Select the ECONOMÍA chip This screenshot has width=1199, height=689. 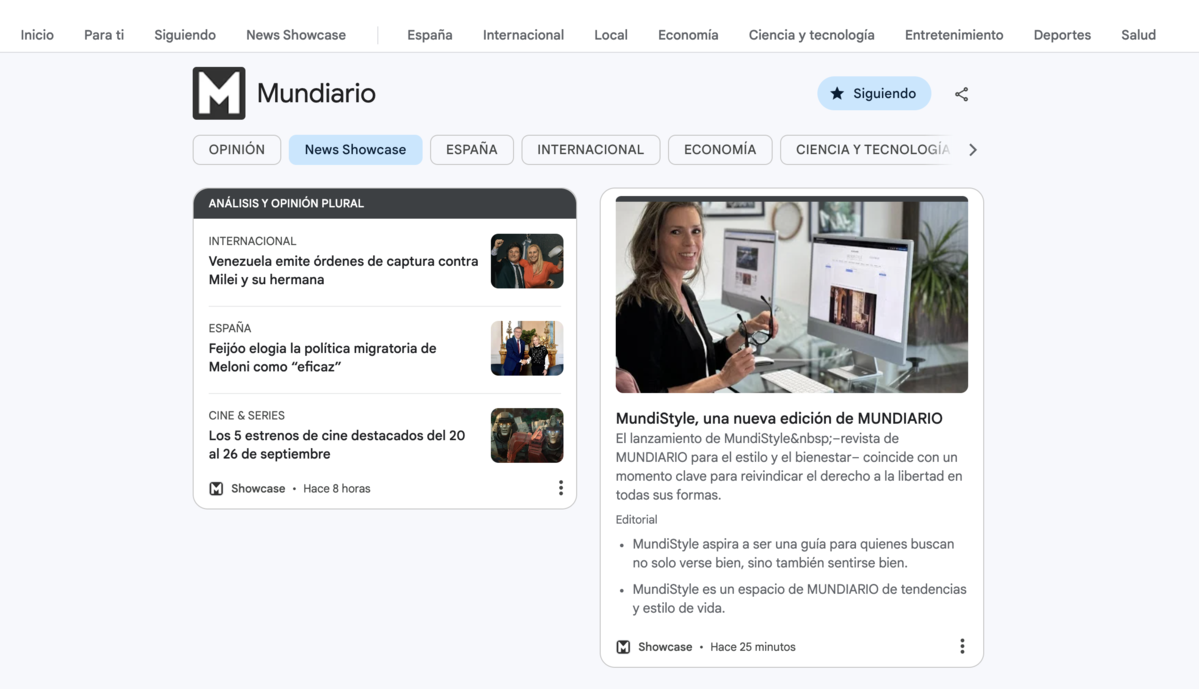(x=720, y=150)
